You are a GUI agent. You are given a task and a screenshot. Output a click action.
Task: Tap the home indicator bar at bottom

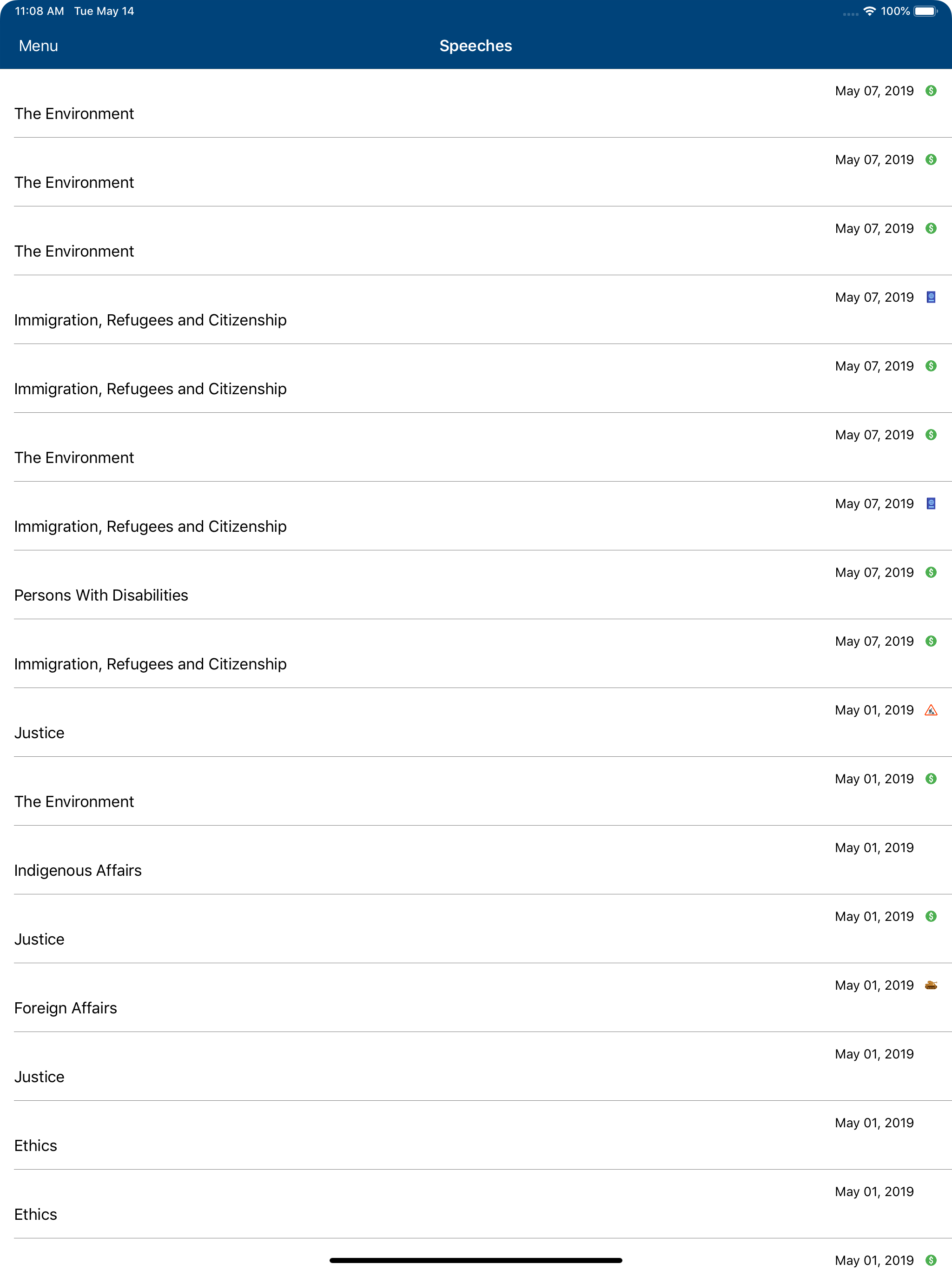(476, 1260)
